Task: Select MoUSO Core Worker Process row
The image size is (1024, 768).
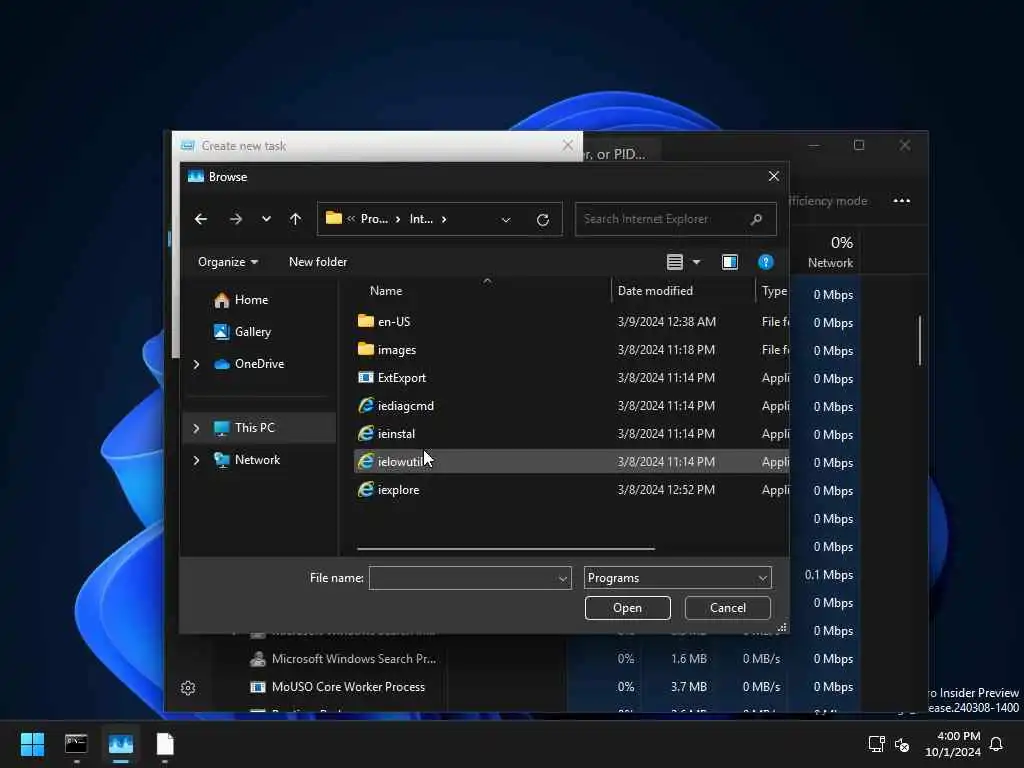Action: 348,687
